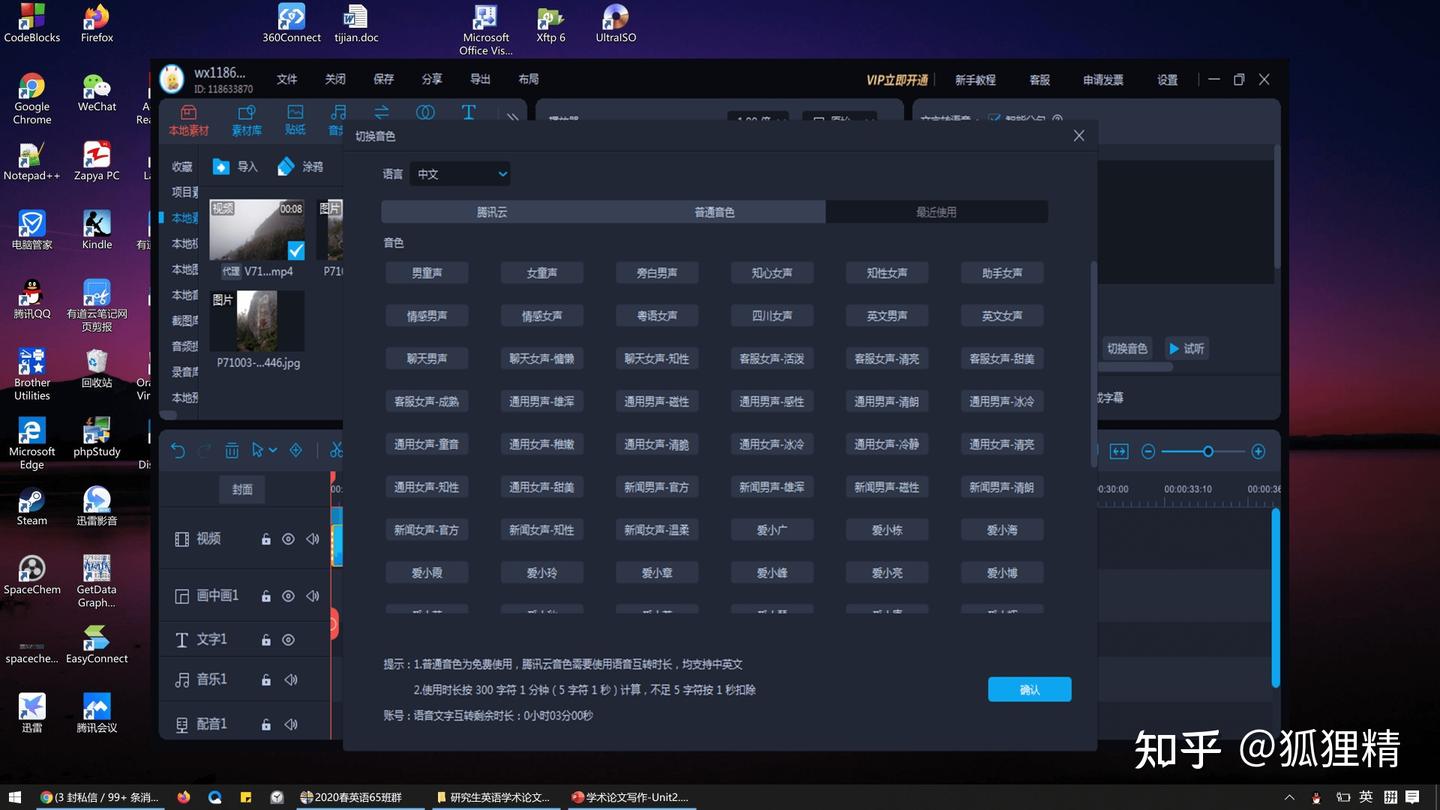This screenshot has width=1440, height=810.
Task: Mute the 视频 track speaker
Action: click(x=313, y=539)
